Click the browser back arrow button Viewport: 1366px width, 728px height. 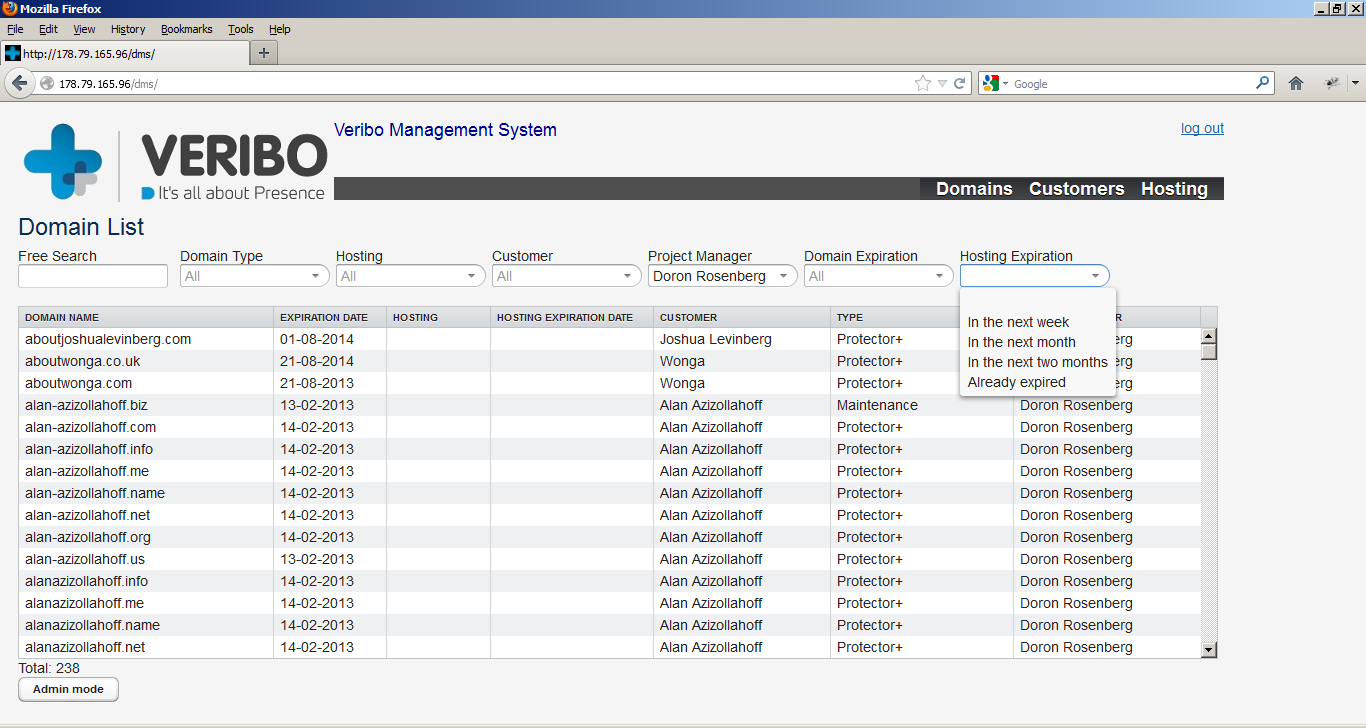(x=19, y=84)
